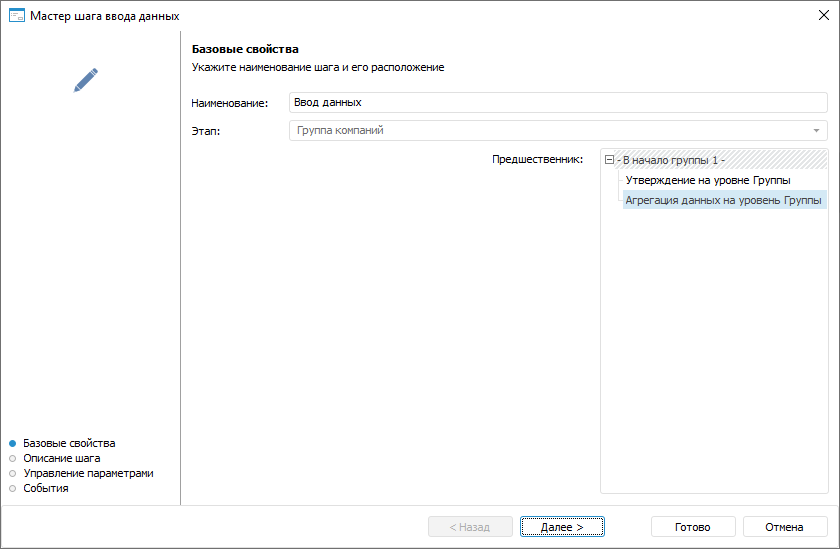
Task: Close the data entry step wizard window
Action: pos(822,16)
